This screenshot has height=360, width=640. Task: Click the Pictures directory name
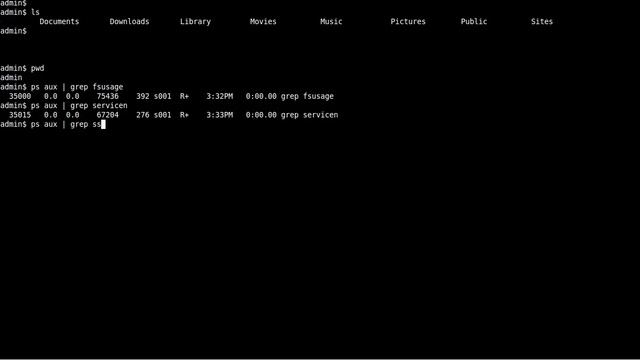[x=408, y=22]
